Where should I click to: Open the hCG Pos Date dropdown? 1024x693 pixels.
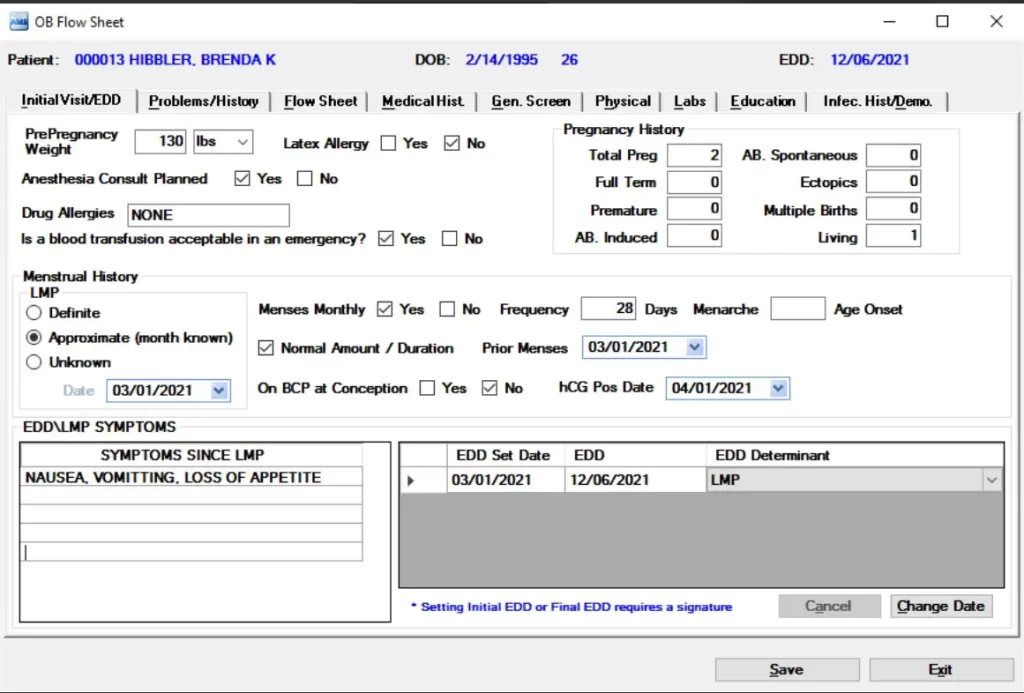pyautogui.click(x=777, y=388)
